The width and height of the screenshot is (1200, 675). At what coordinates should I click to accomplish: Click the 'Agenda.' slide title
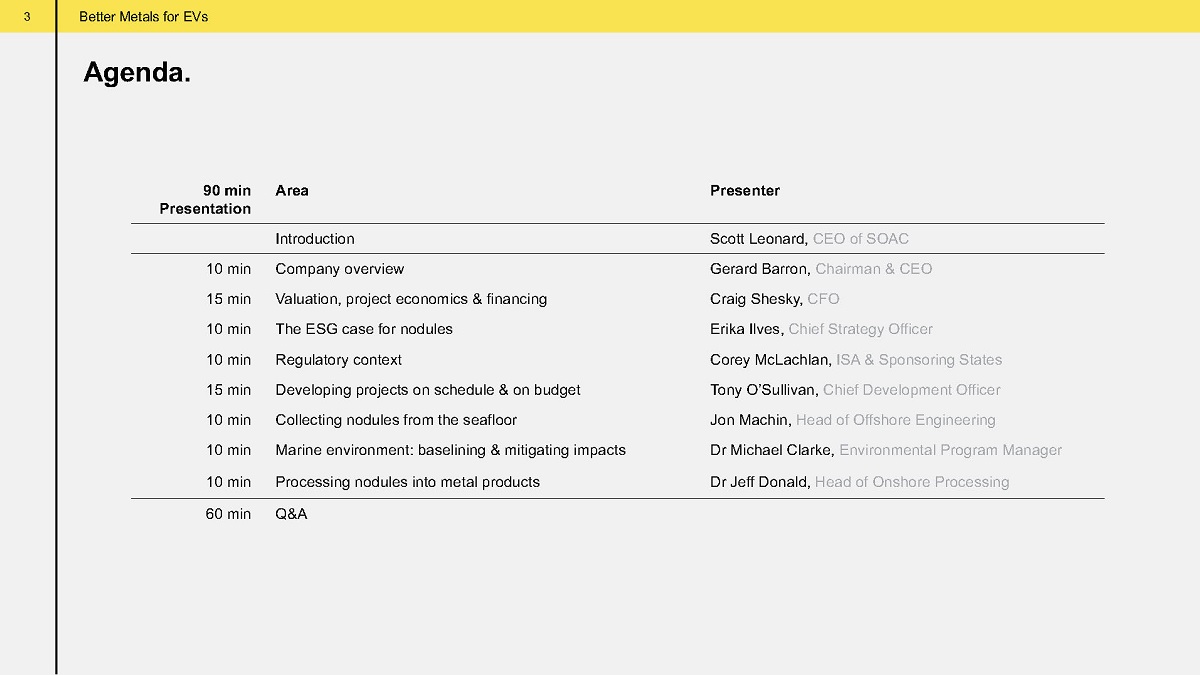137,73
